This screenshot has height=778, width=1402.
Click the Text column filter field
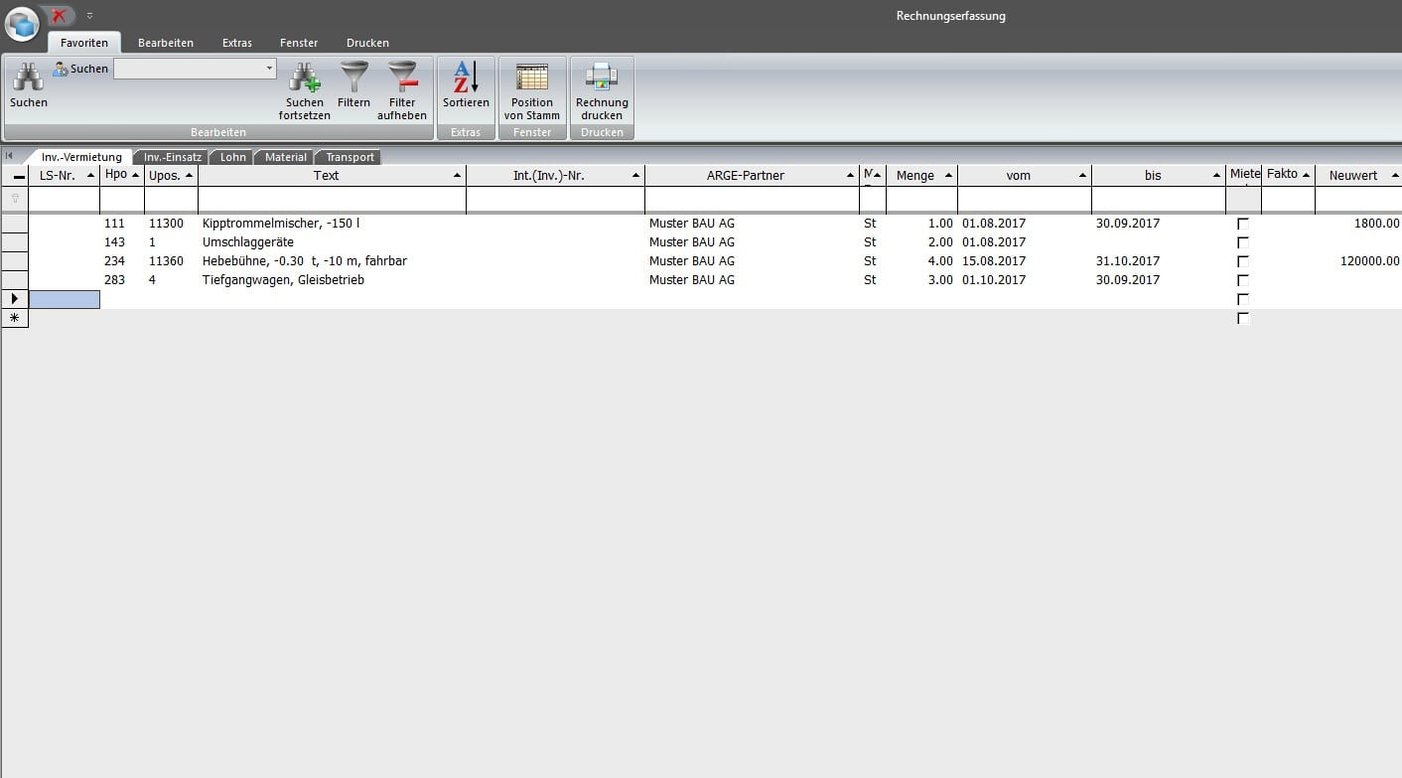click(x=332, y=199)
